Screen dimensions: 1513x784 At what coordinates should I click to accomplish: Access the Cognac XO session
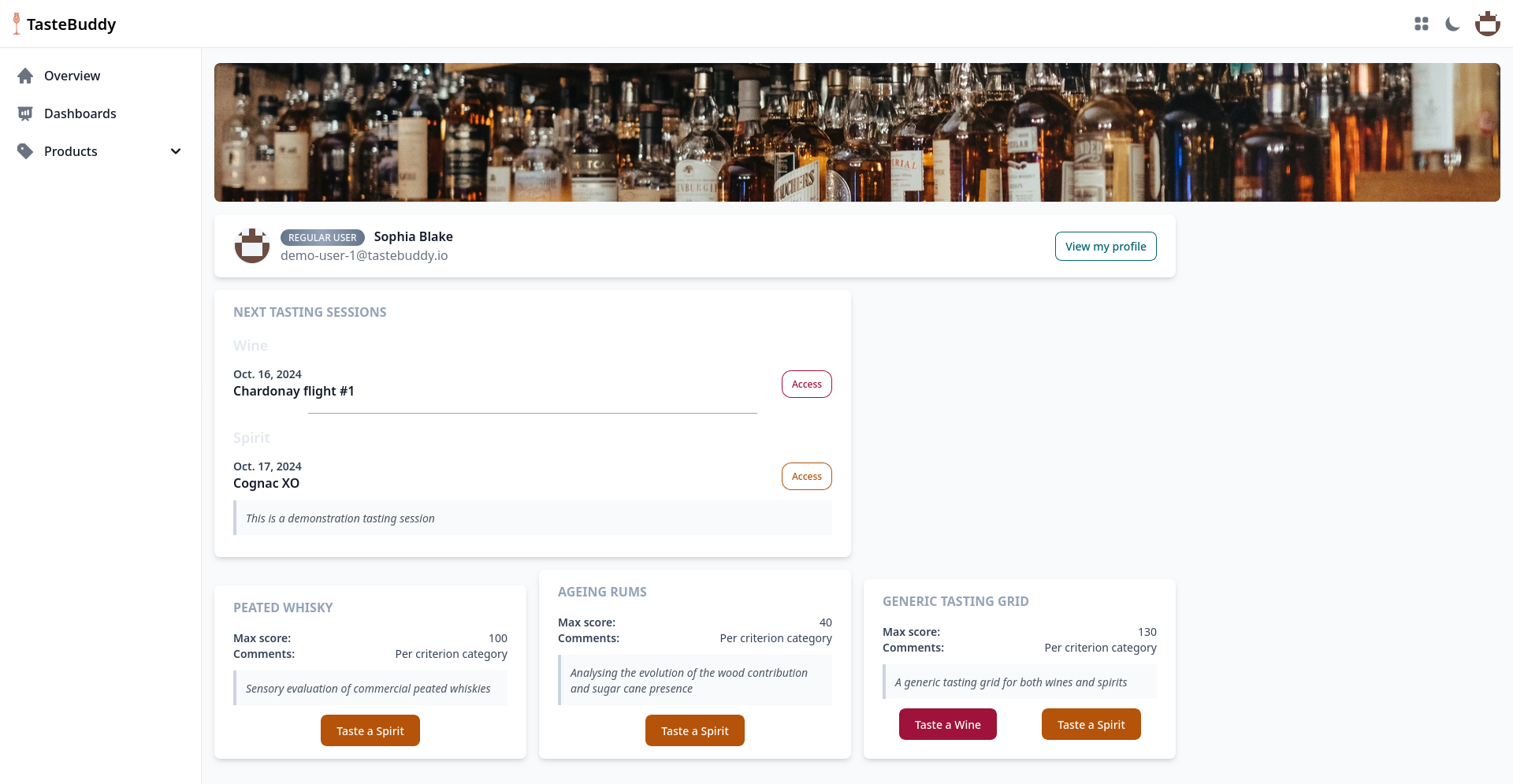(806, 477)
